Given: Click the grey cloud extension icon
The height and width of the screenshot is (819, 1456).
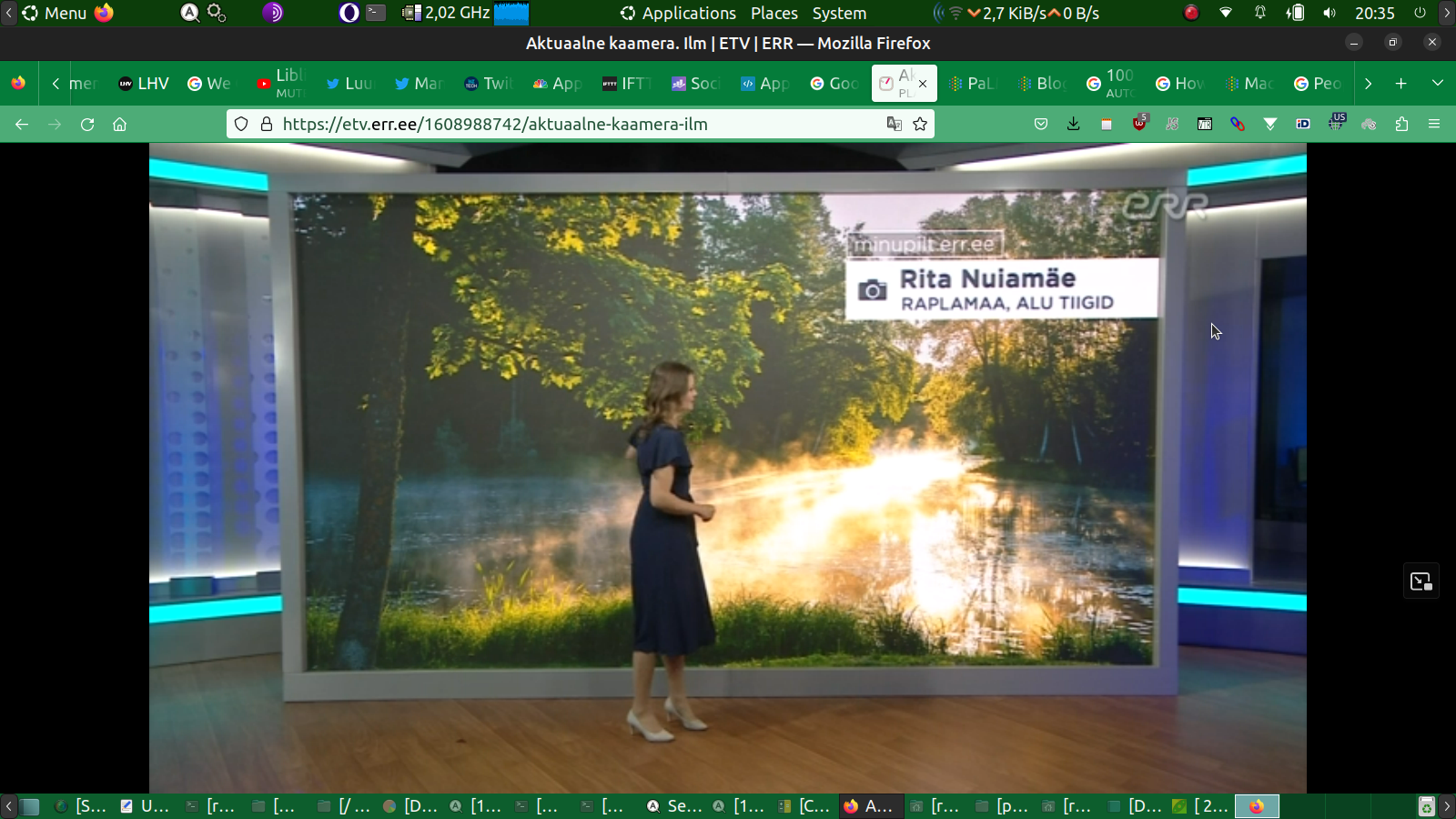Looking at the screenshot, I should pyautogui.click(x=1369, y=124).
